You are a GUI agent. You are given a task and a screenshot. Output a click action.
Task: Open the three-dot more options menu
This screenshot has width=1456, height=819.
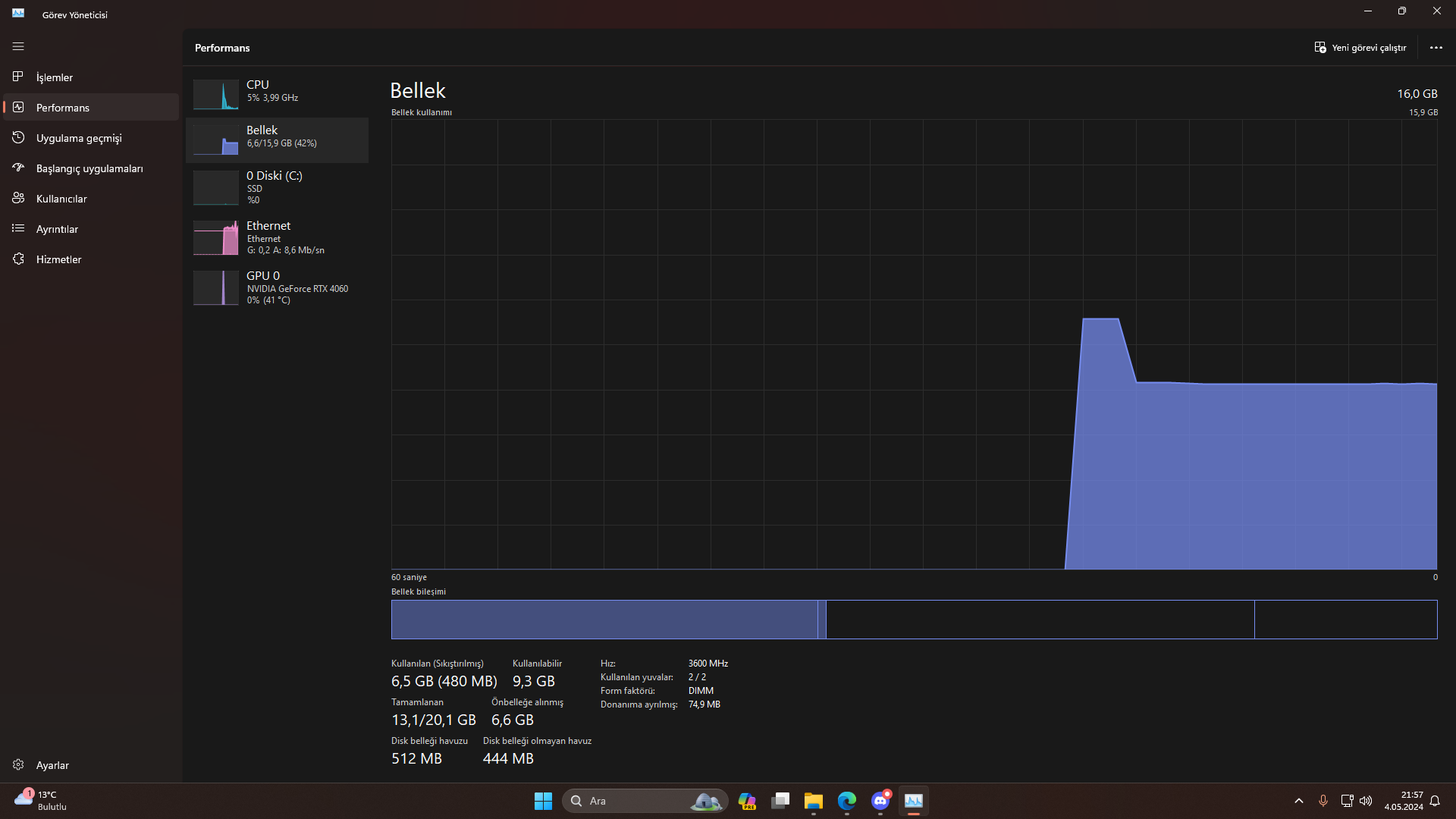point(1436,47)
